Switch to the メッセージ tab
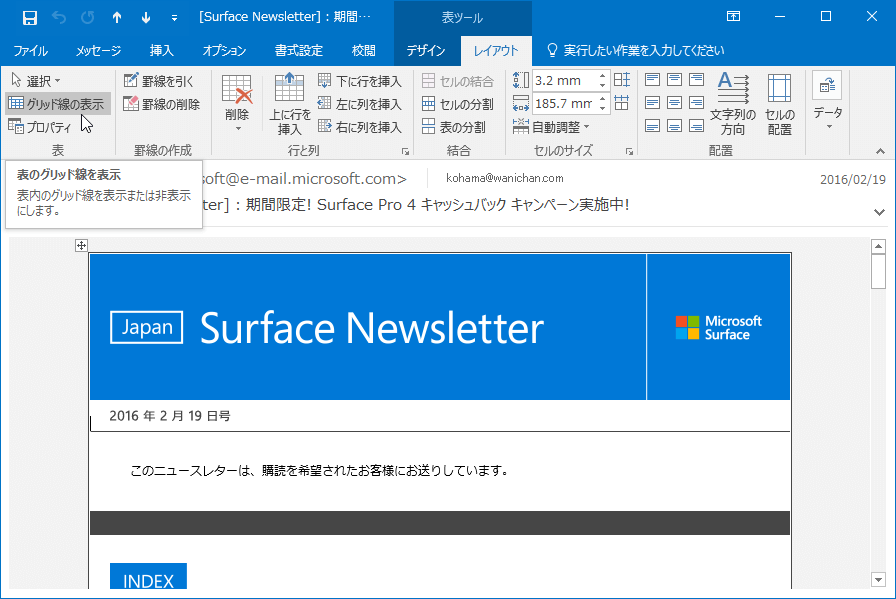 (x=98, y=51)
